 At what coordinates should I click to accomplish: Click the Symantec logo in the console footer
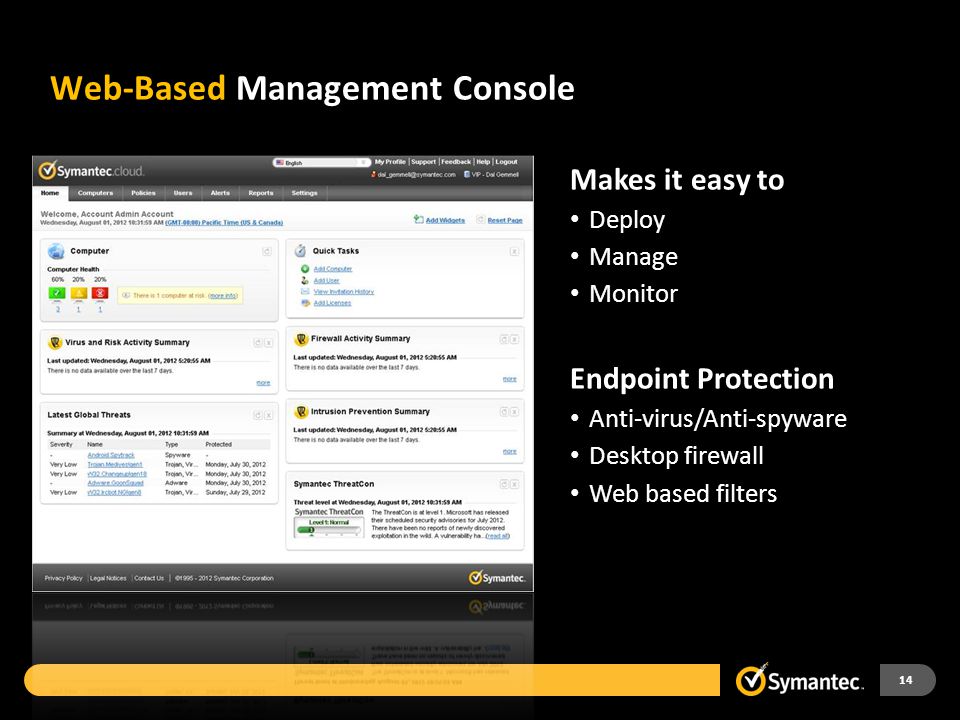click(x=497, y=577)
